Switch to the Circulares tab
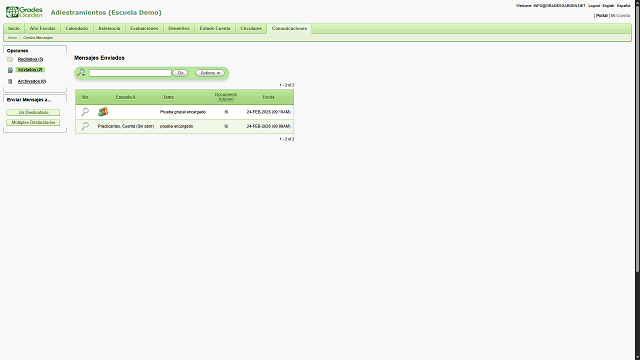Image resolution: width=640 pixels, height=360 pixels. pos(251,28)
